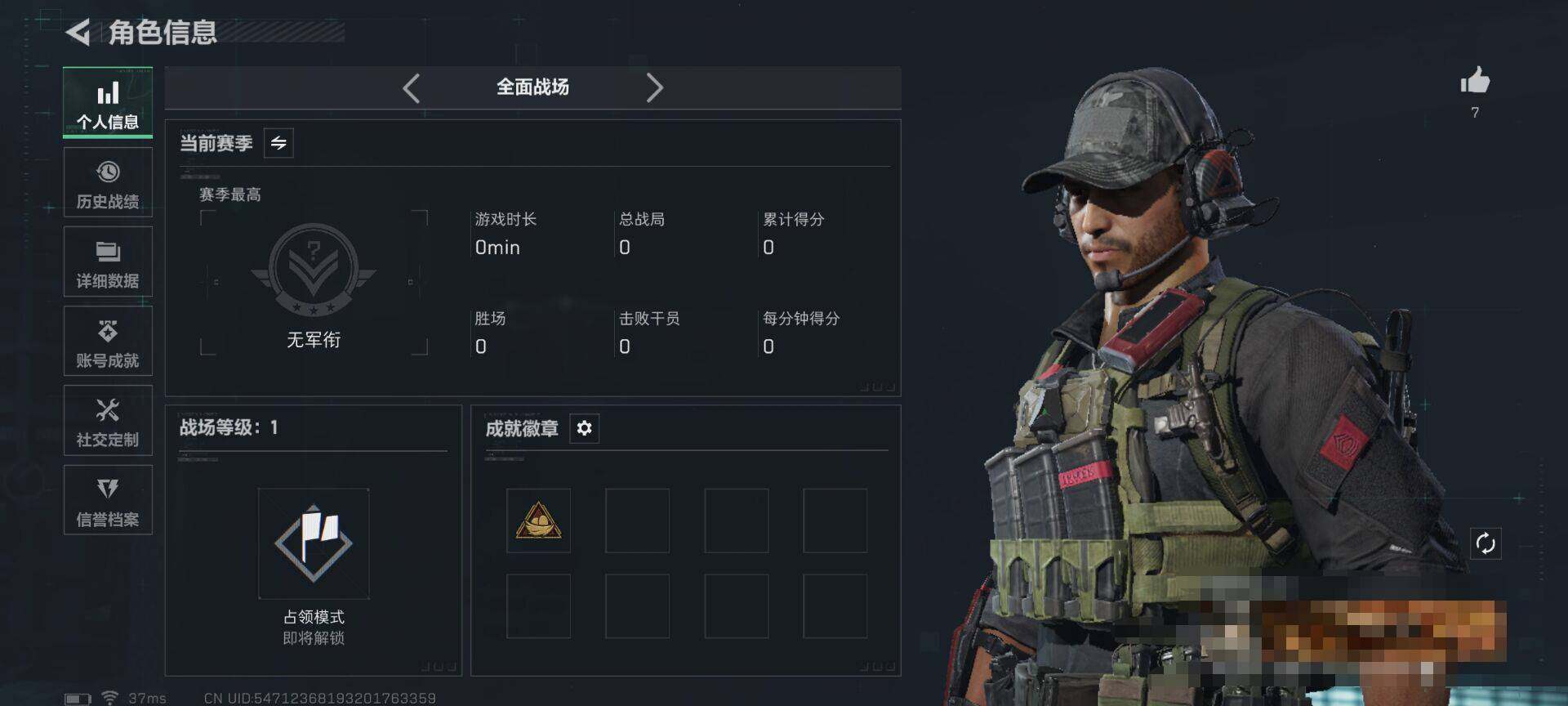Copy the CN UID text
This screenshot has height=706, width=1568.
(320, 698)
